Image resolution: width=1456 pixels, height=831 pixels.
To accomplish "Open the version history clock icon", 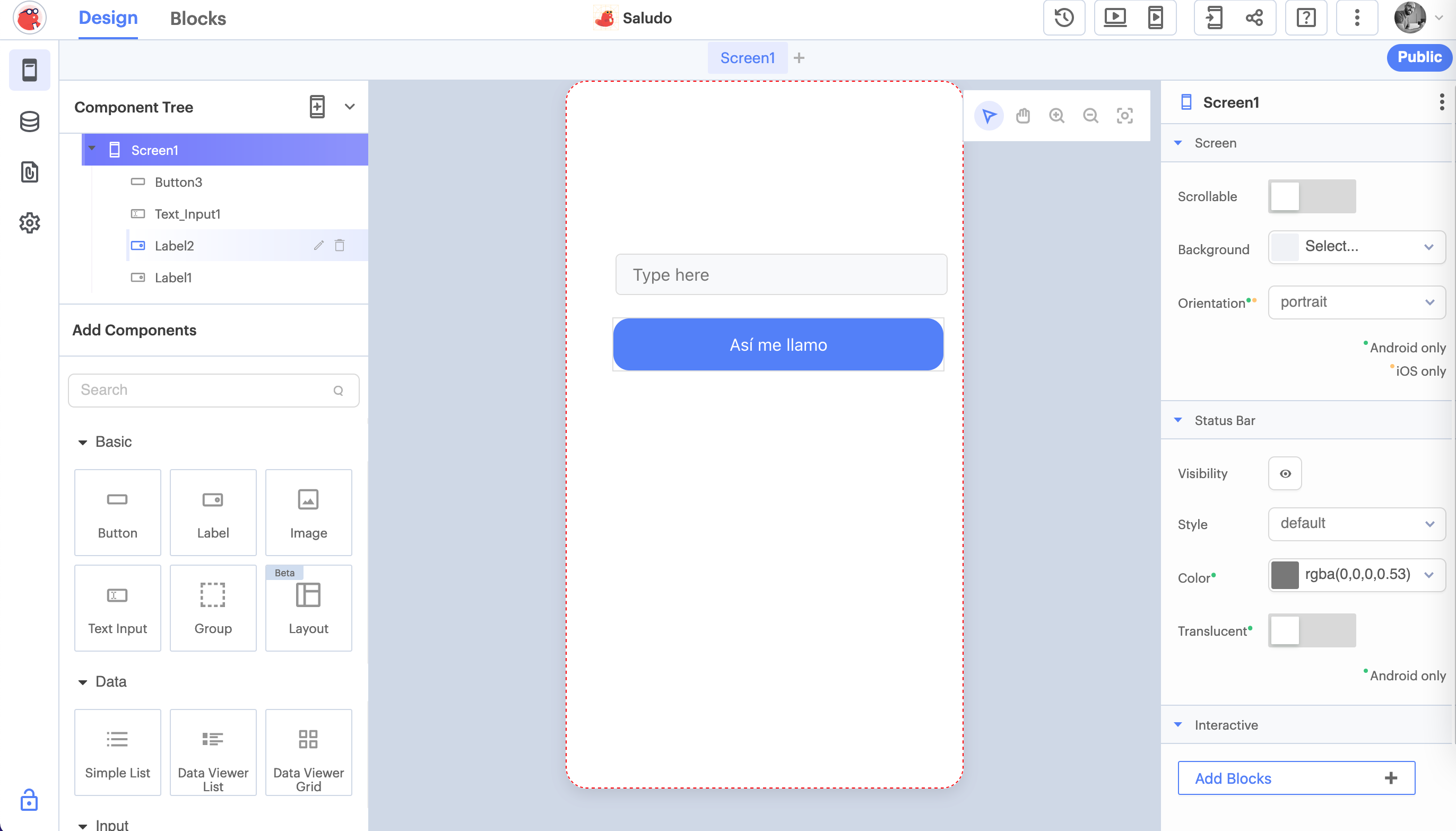I will pos(1064,18).
